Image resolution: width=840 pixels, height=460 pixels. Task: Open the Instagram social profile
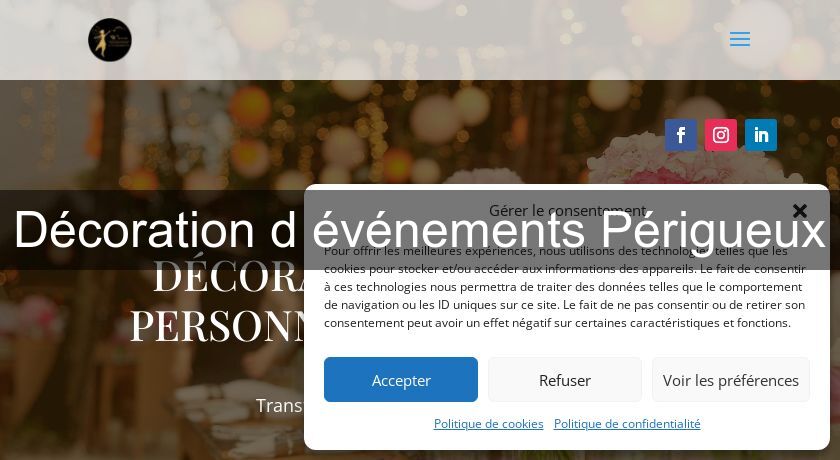click(x=721, y=135)
